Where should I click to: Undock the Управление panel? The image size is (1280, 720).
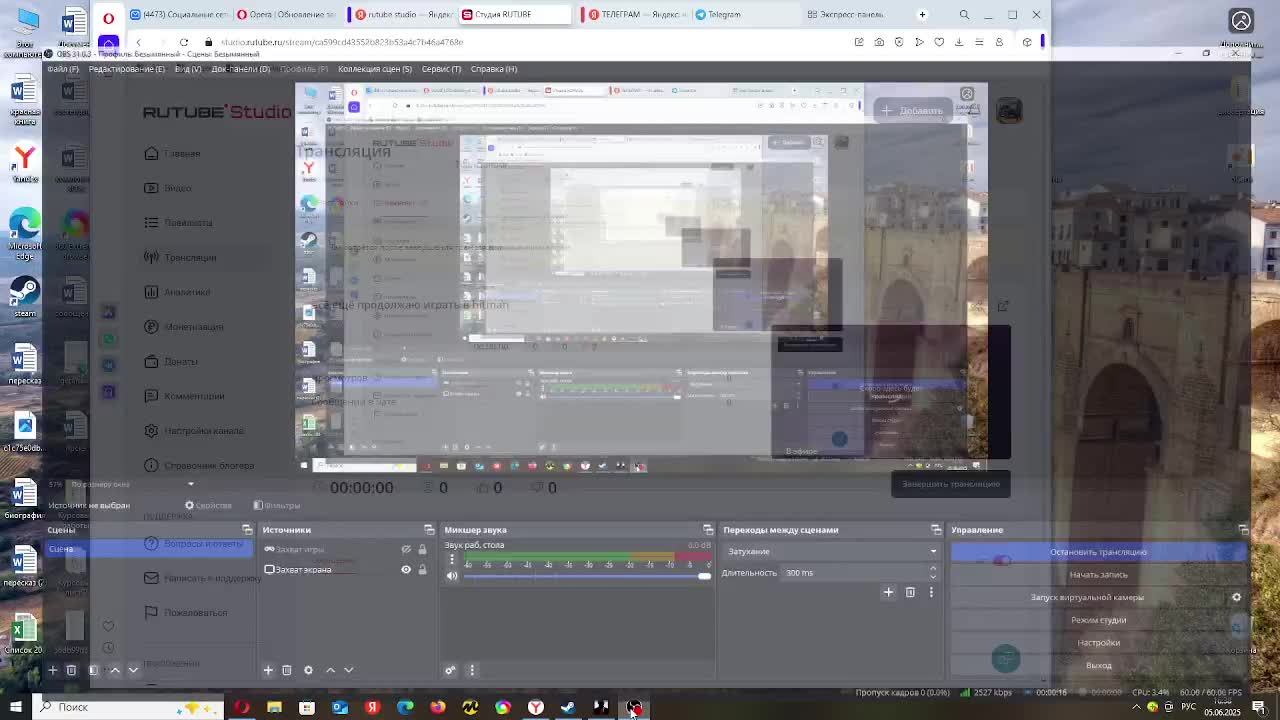click(1243, 530)
